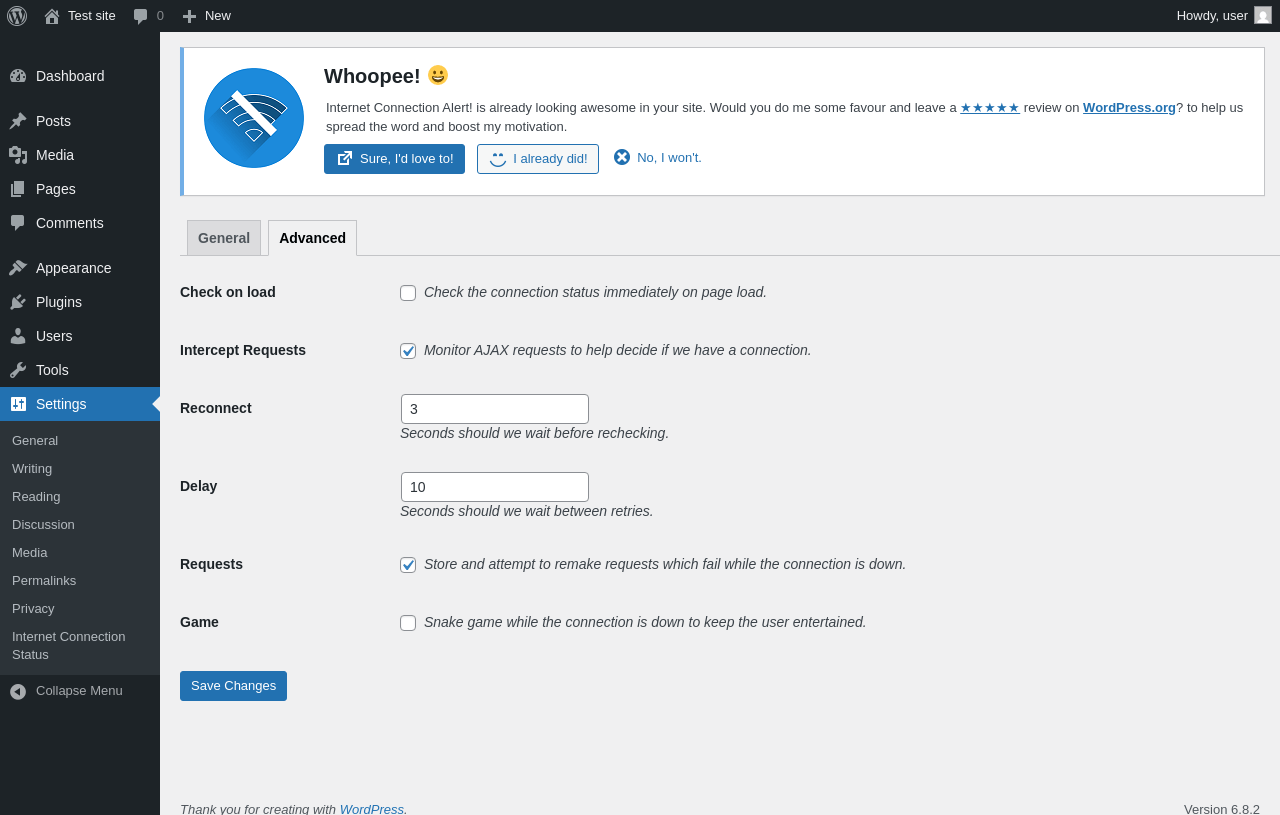The width and height of the screenshot is (1280, 815).
Task: Open the Privacy settings submenu
Action: (x=80, y=608)
